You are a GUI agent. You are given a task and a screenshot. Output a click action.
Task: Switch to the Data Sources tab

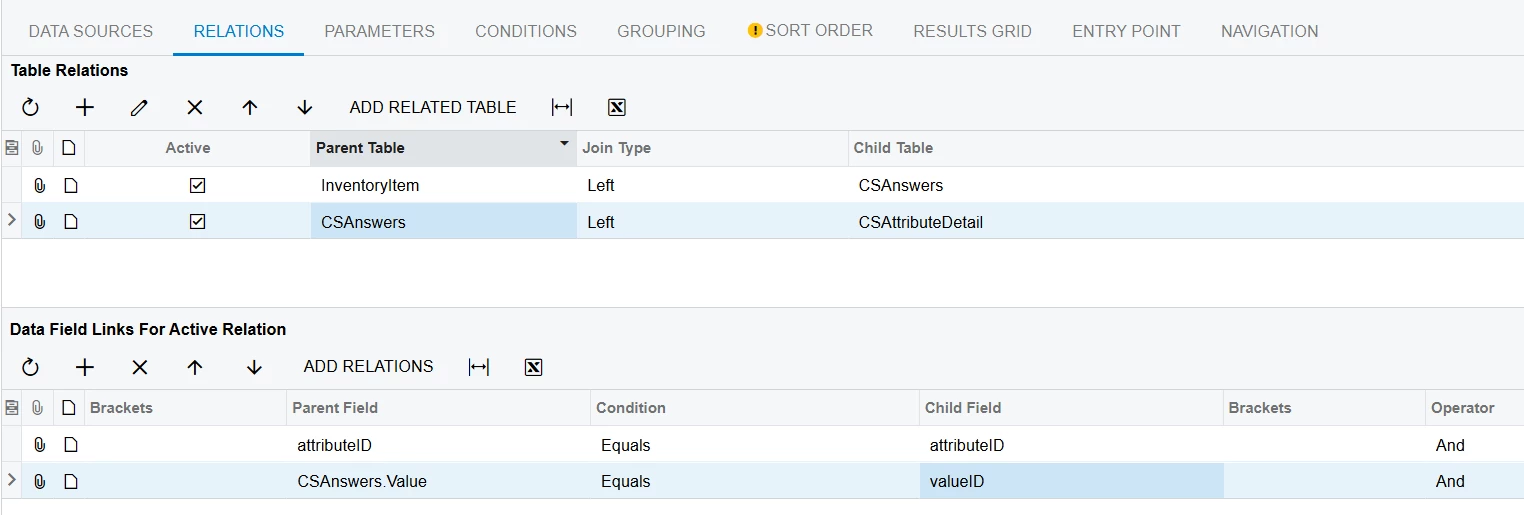point(91,31)
